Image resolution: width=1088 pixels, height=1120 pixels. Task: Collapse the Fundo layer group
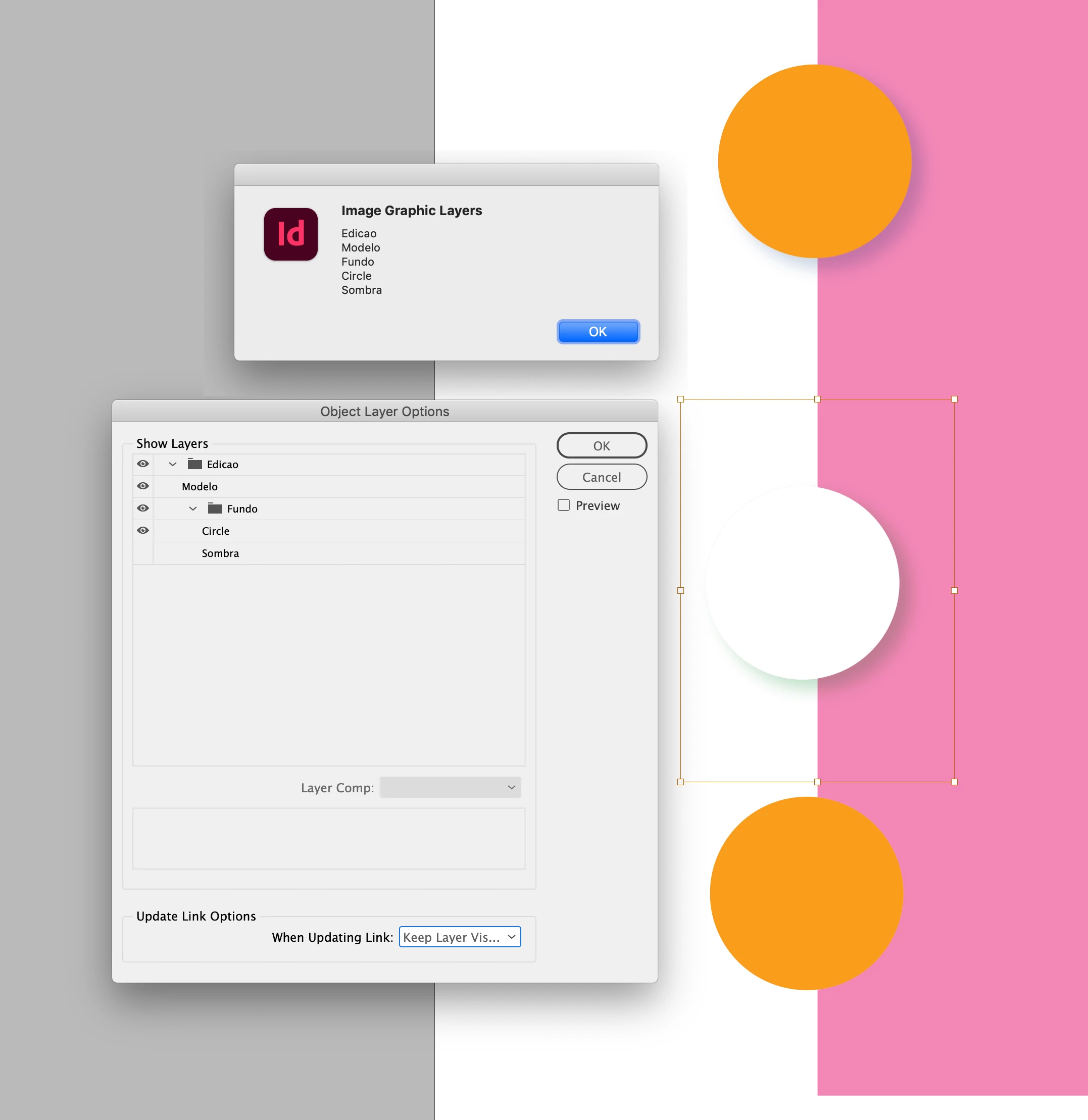192,508
